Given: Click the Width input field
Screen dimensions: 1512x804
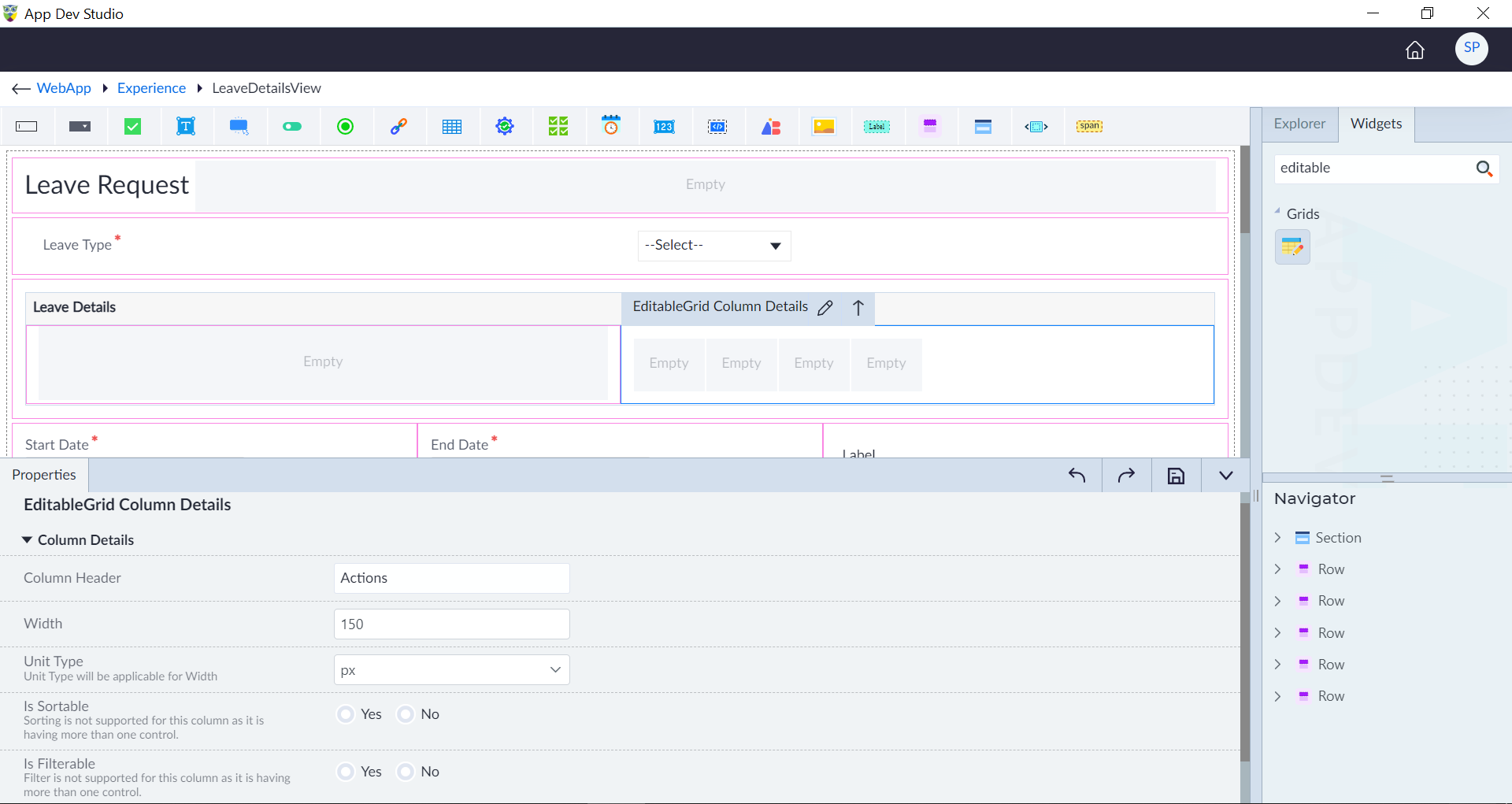Looking at the screenshot, I should pos(452,624).
